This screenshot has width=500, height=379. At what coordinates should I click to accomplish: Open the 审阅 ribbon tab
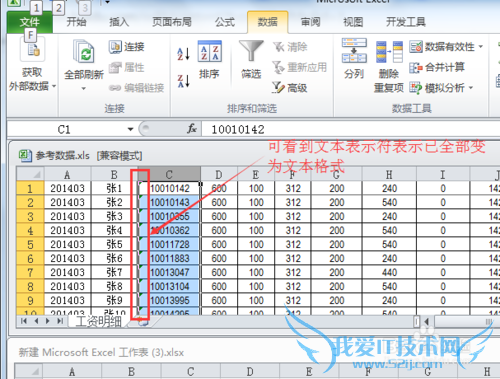coord(311,22)
